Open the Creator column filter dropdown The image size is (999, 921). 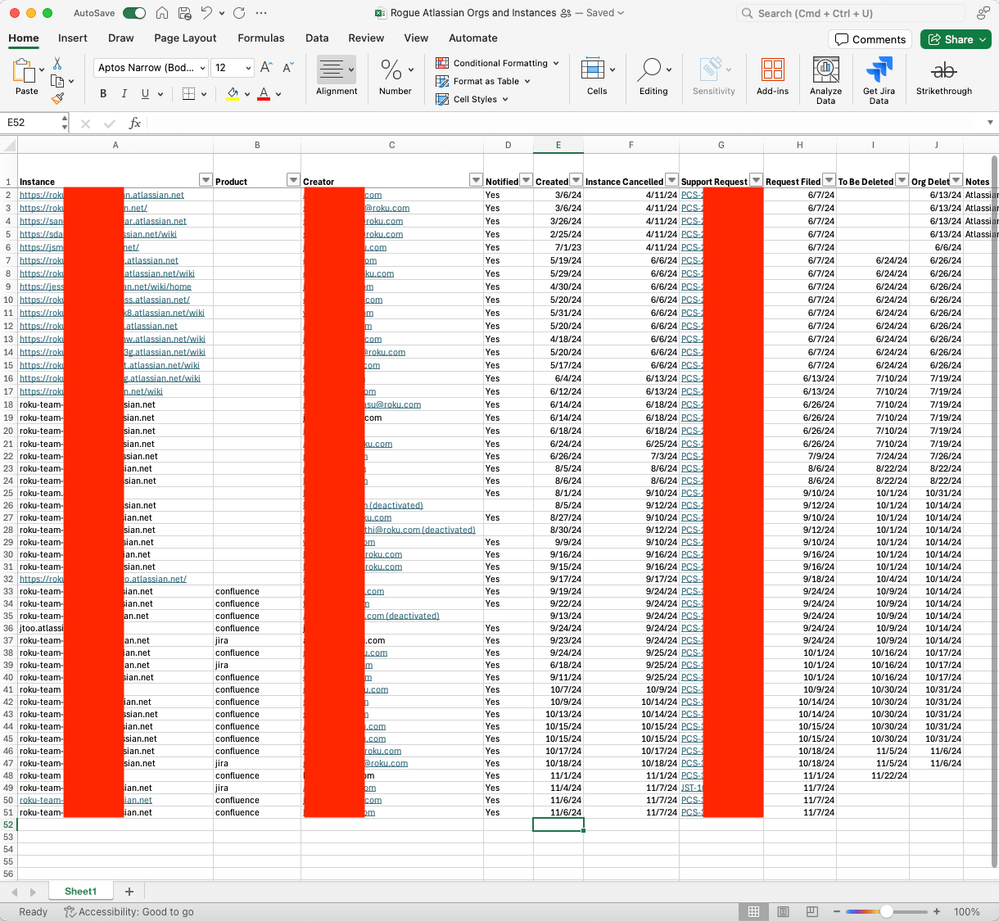coord(476,180)
